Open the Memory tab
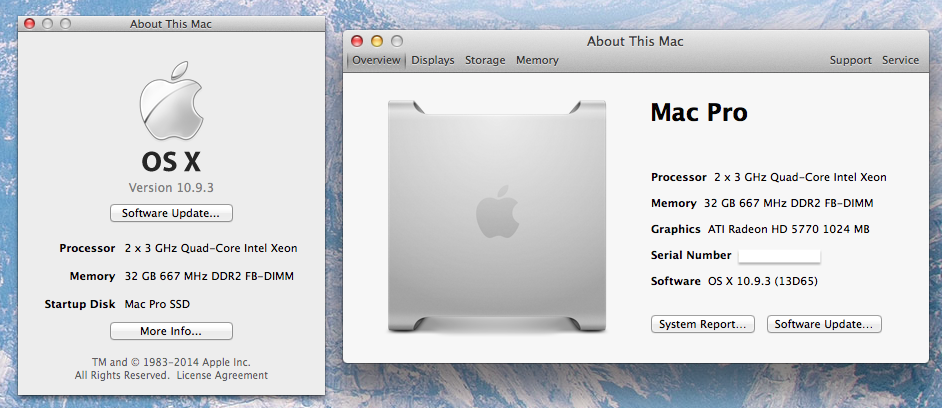 point(537,60)
